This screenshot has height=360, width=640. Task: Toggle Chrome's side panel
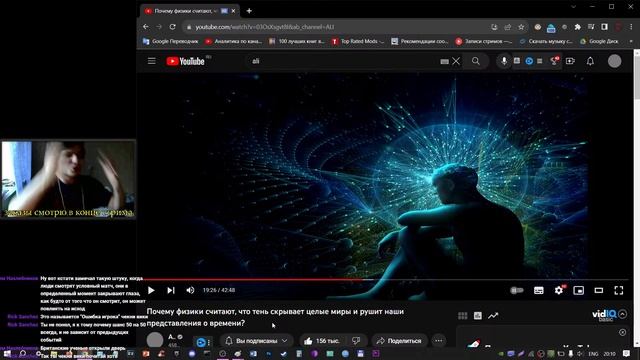604,27
